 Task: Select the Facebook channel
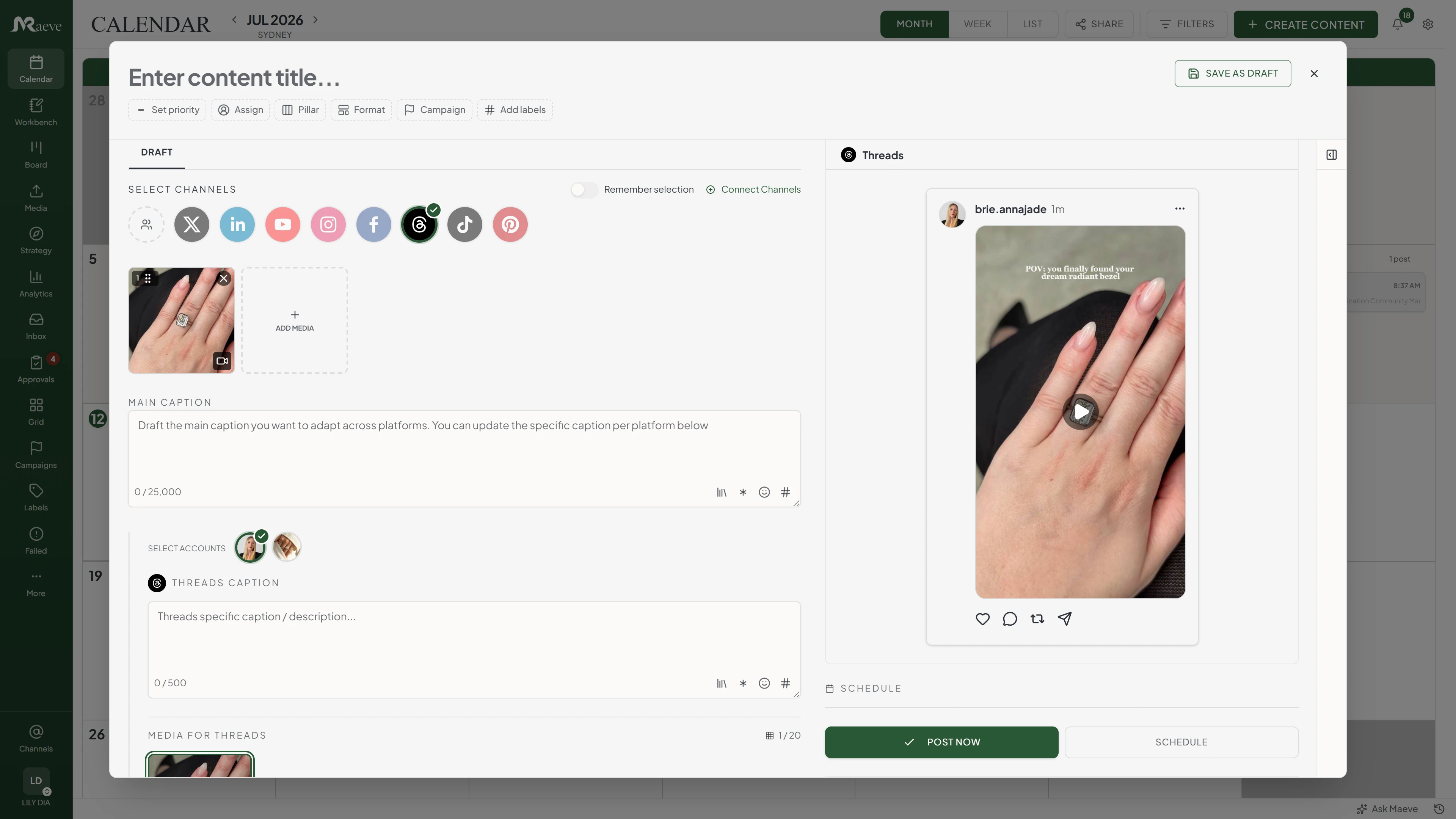pos(373,224)
